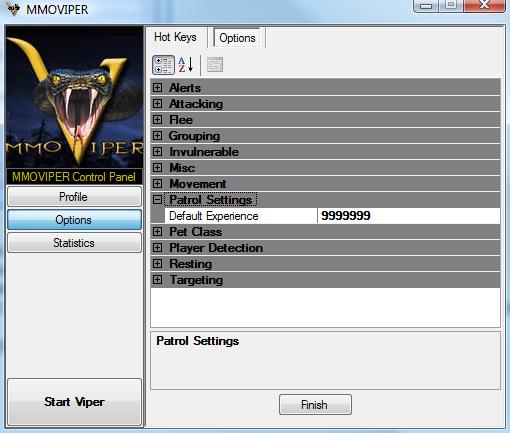Expand the Alerts category

point(157,88)
